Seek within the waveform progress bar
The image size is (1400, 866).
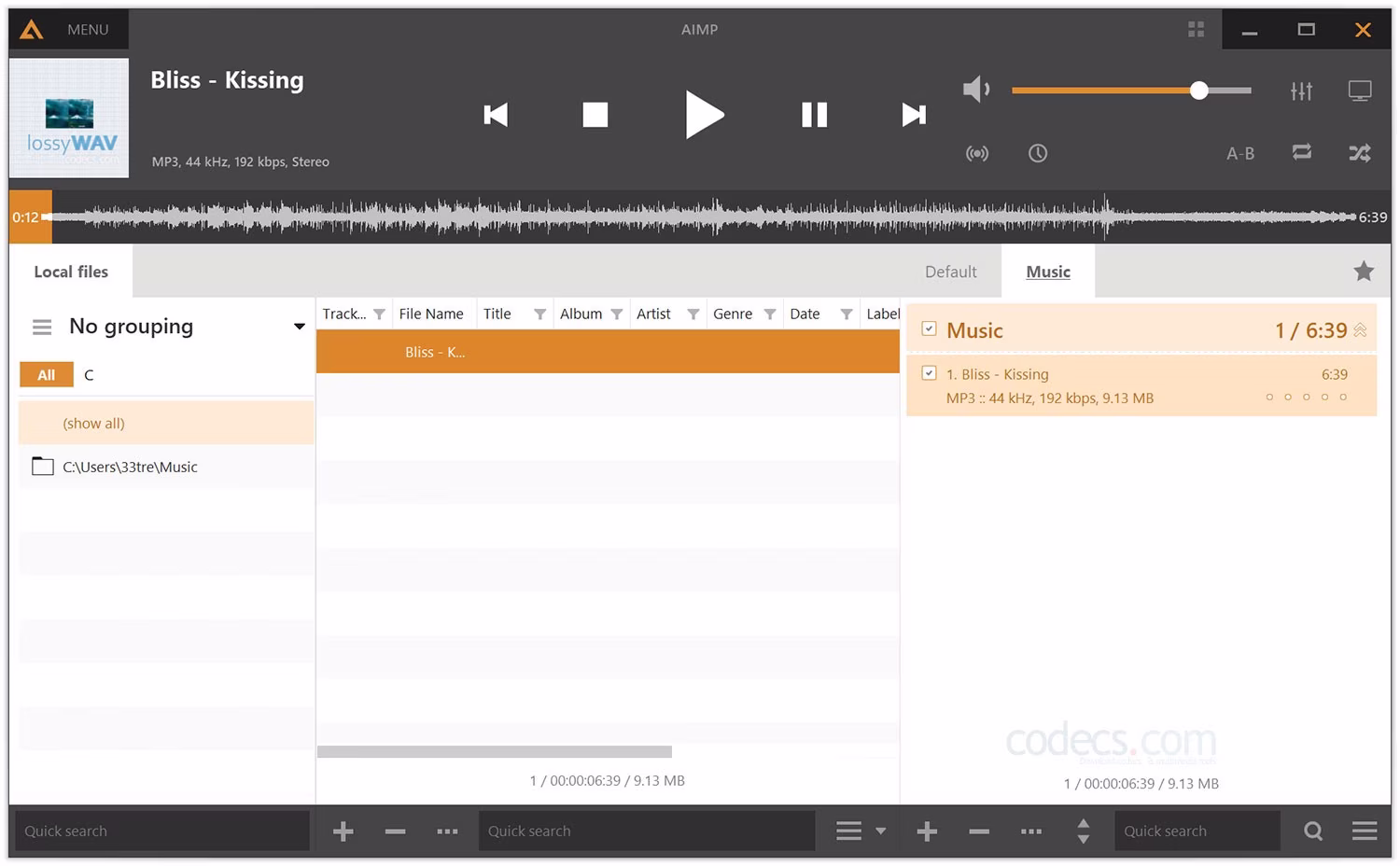[700, 216]
